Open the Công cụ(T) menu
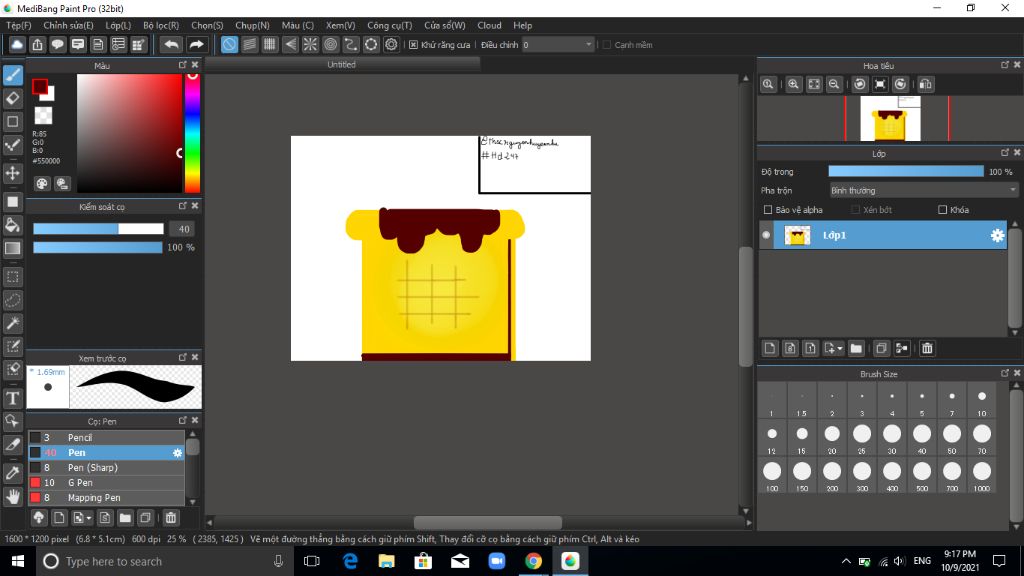The image size is (1024, 576). click(389, 25)
